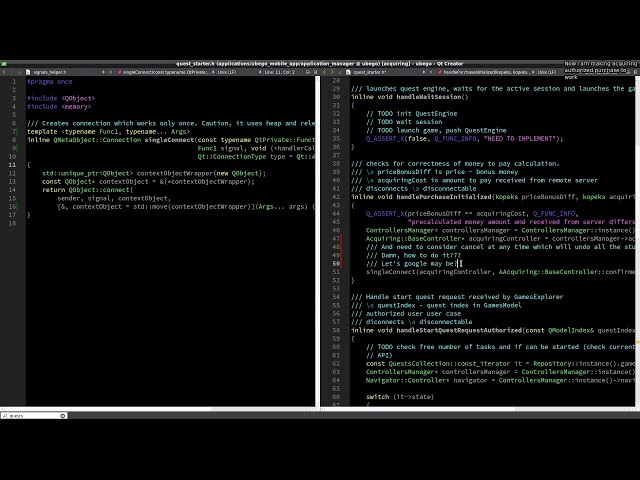The height and width of the screenshot is (480, 640).
Task: Click the "/// Let's google may be:" comment
Action: click(411, 264)
